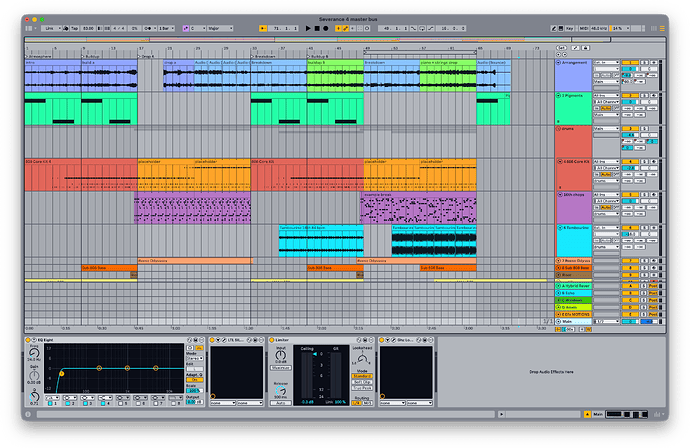Toggle Post button on A Hybrid Reverb return
Viewport: 690px width, 448px height.
point(653,286)
